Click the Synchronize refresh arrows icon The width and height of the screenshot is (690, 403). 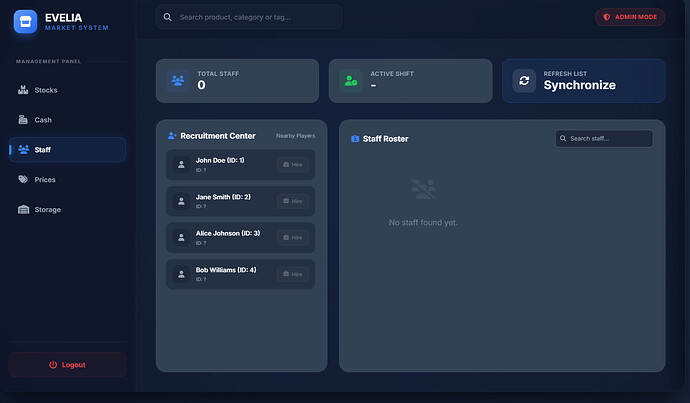click(524, 81)
